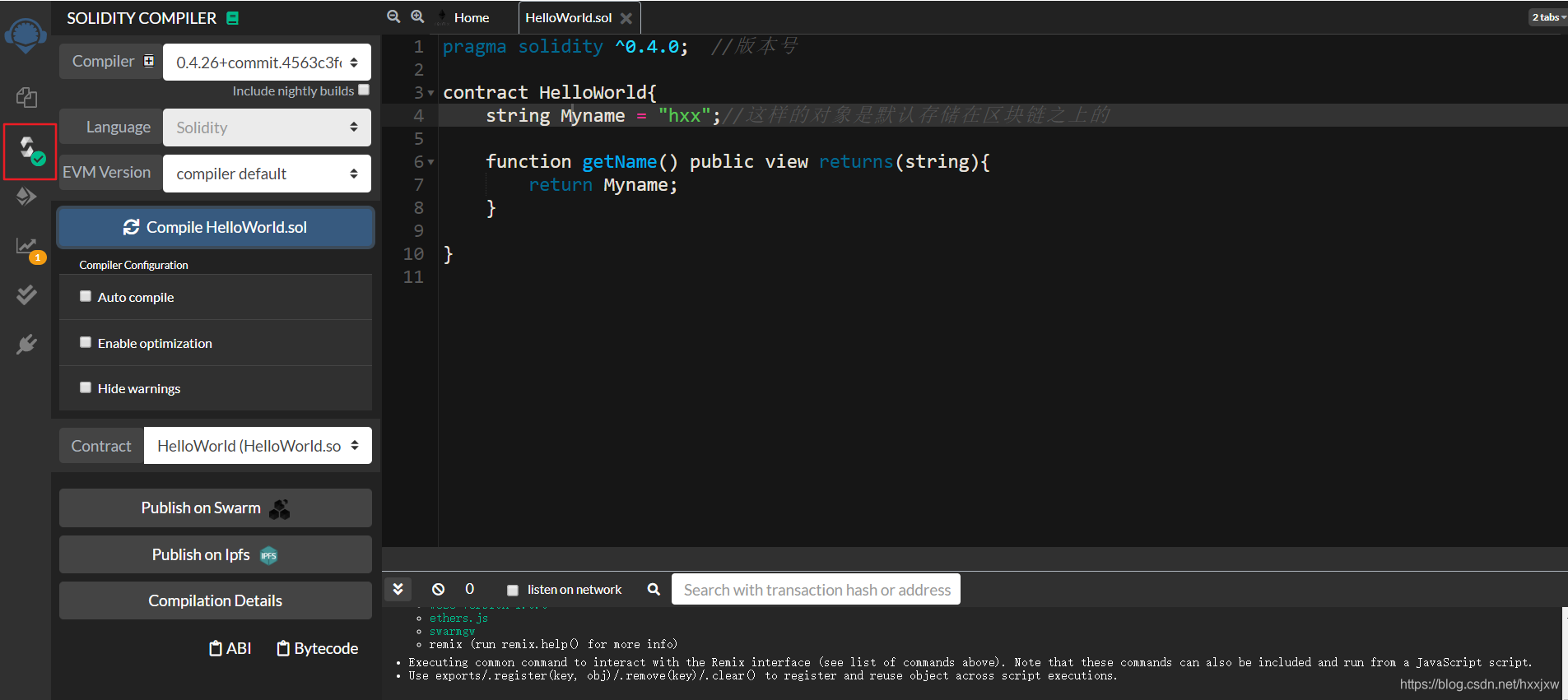The height and width of the screenshot is (700, 1568).
Task: Click the pending transactions count 0
Action: pos(469,589)
